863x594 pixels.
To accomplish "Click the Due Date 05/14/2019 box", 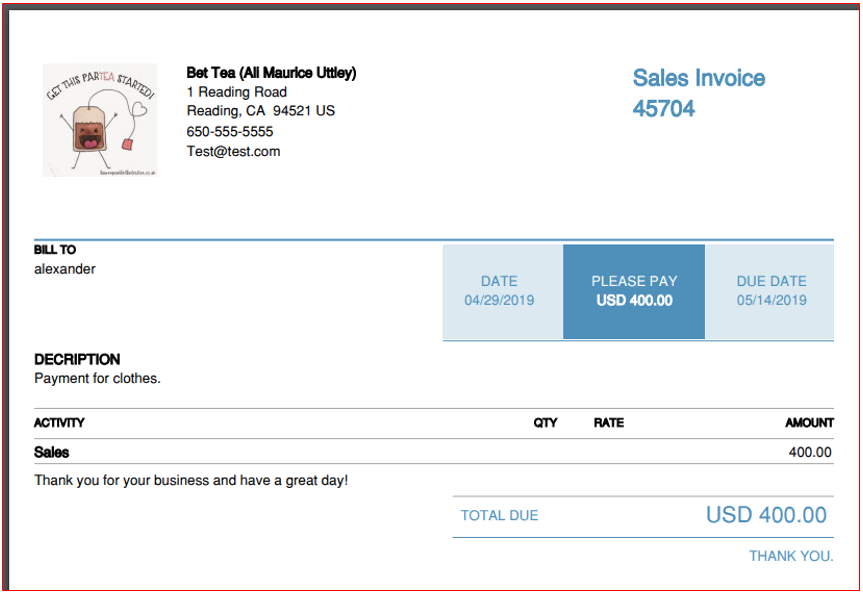I will (770, 292).
